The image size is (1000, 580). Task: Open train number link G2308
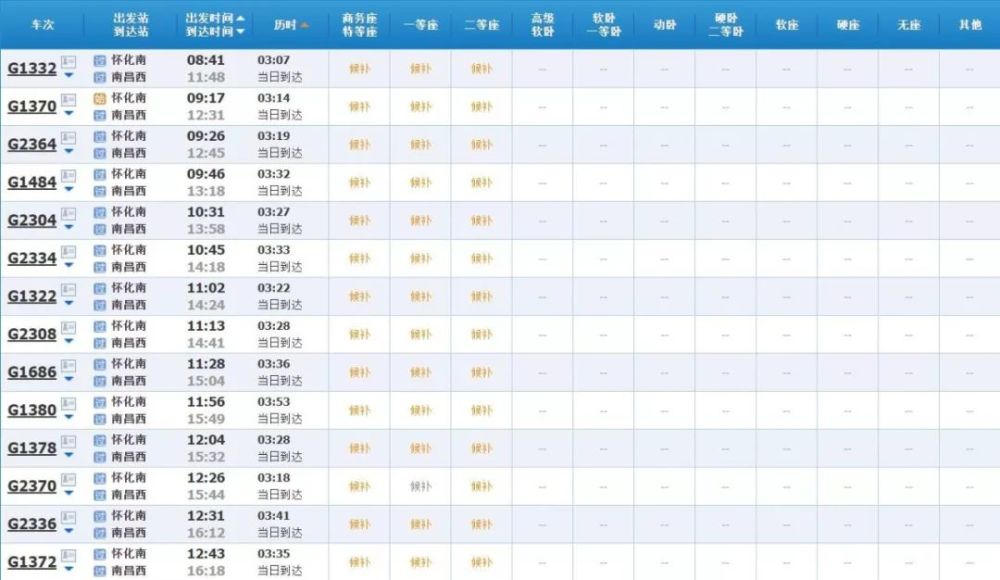click(x=32, y=334)
